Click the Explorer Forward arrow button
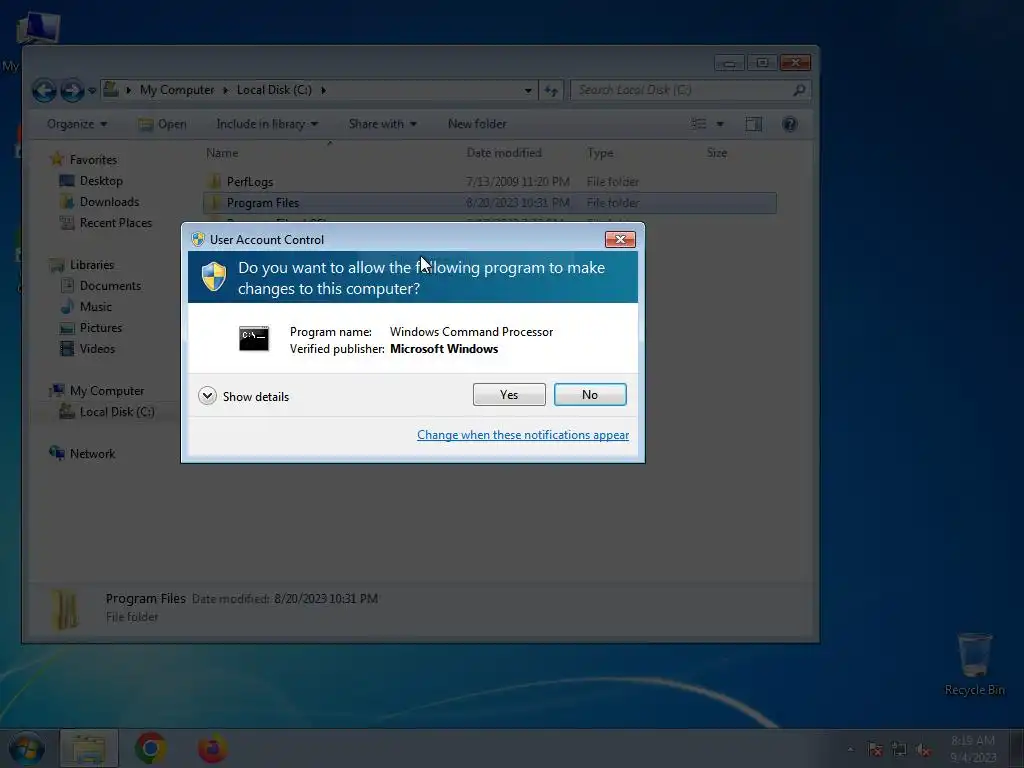The height and width of the screenshot is (768, 1024). [72, 90]
